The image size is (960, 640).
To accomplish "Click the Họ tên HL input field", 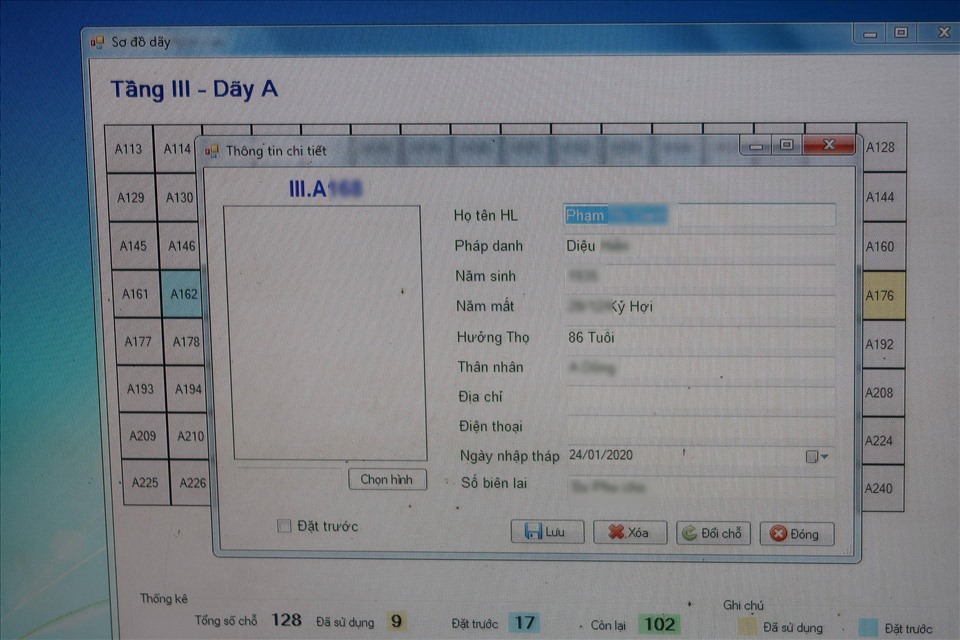I will [x=699, y=216].
